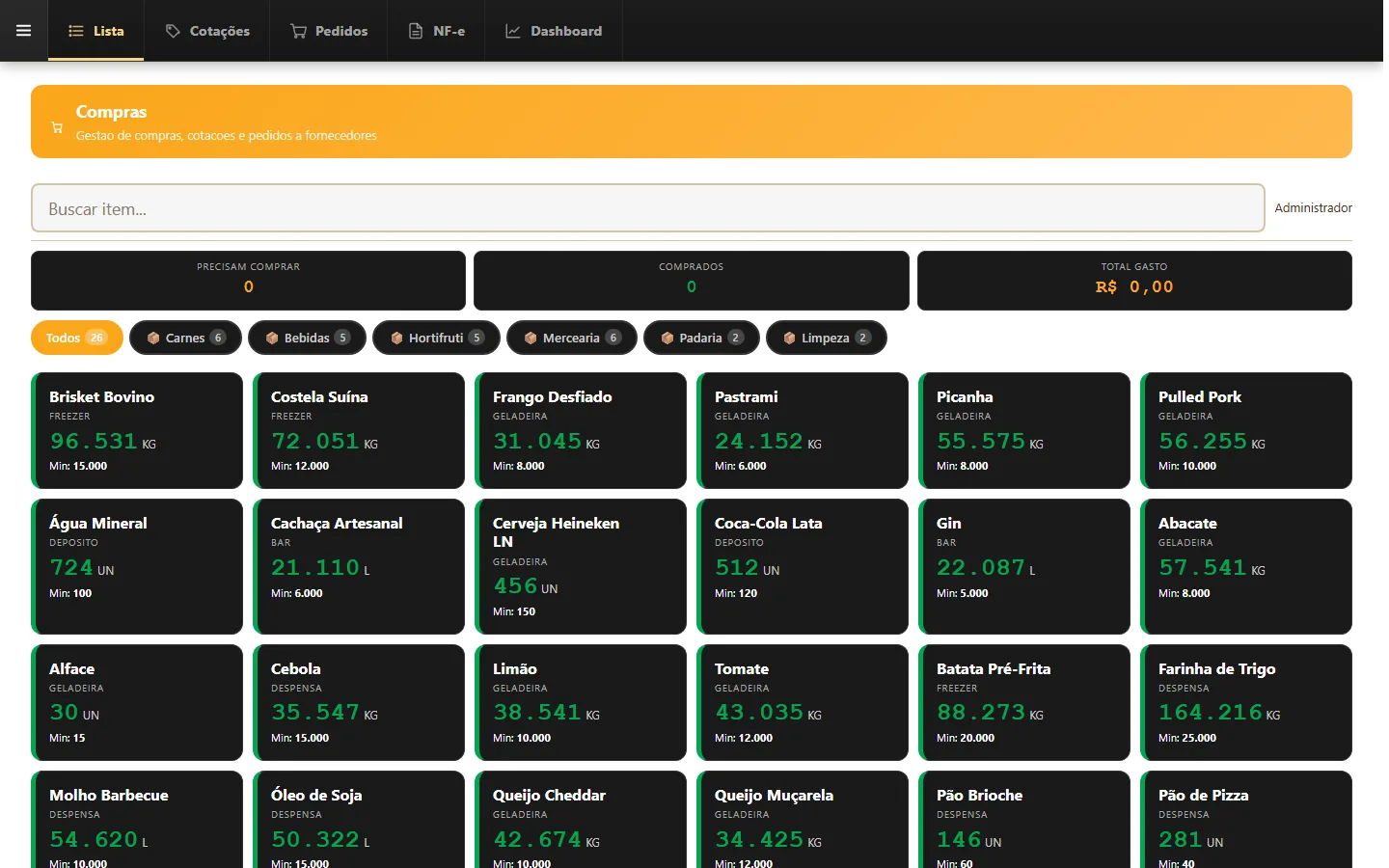Filter items by Bebidas

click(x=307, y=338)
